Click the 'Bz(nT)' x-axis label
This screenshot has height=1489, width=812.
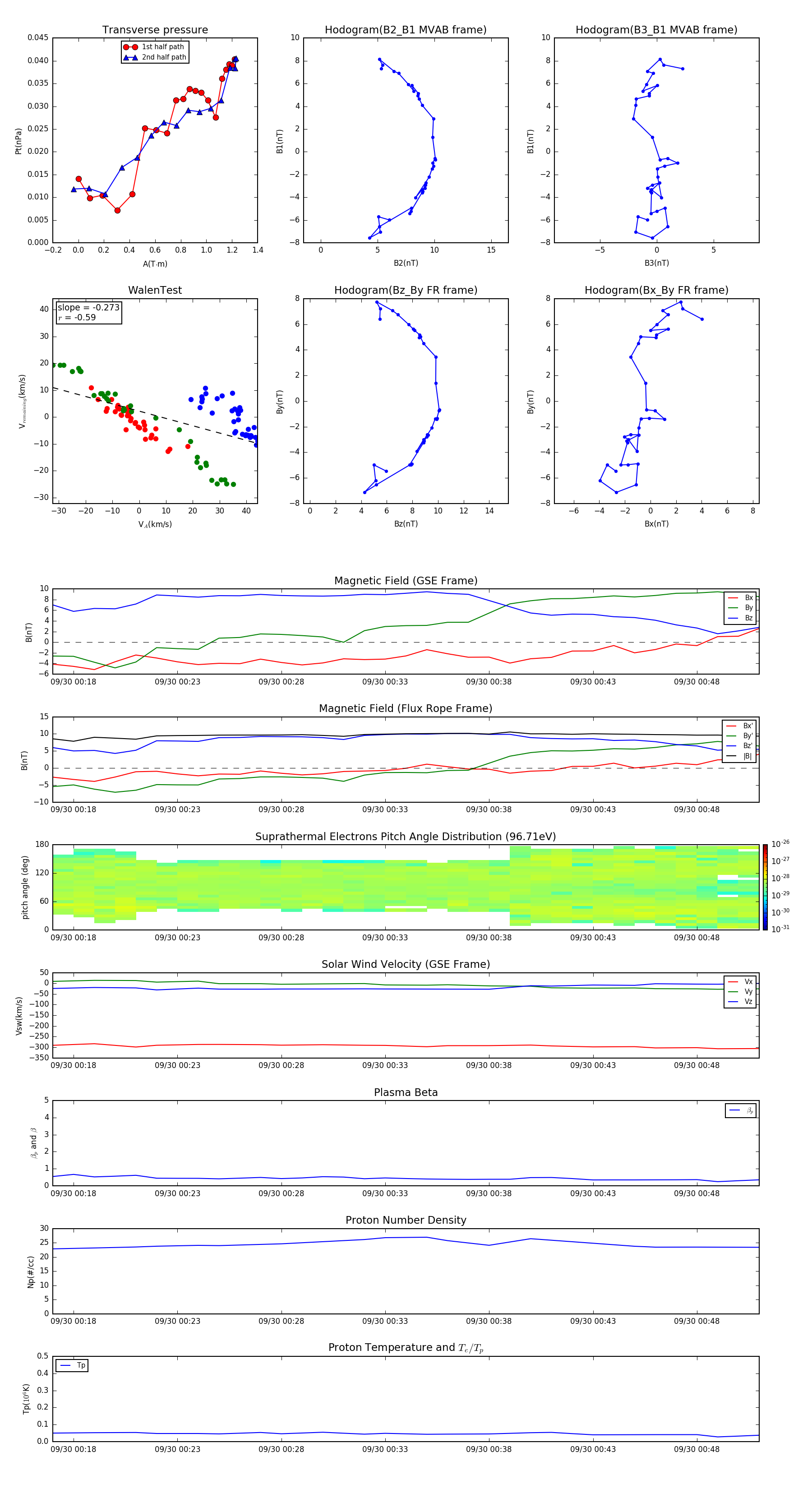(x=406, y=524)
